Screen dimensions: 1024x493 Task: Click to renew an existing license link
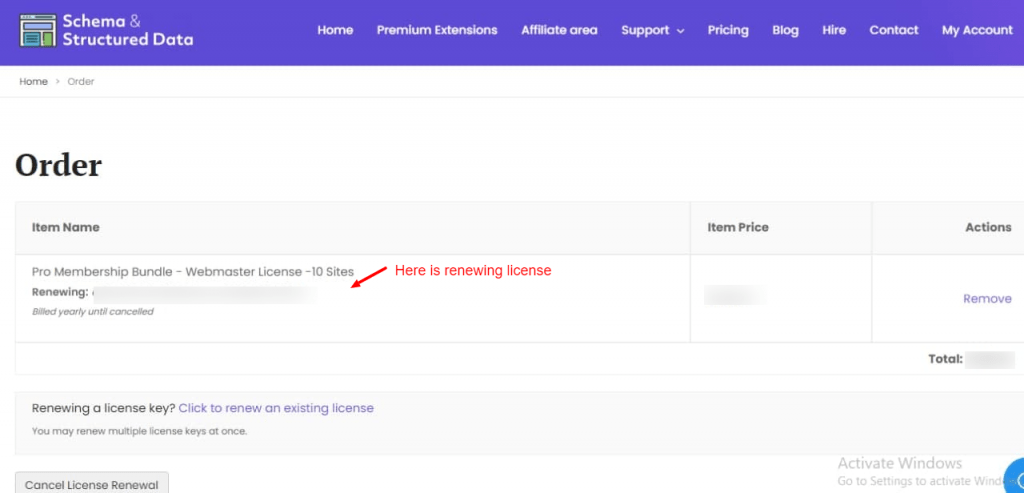276,408
